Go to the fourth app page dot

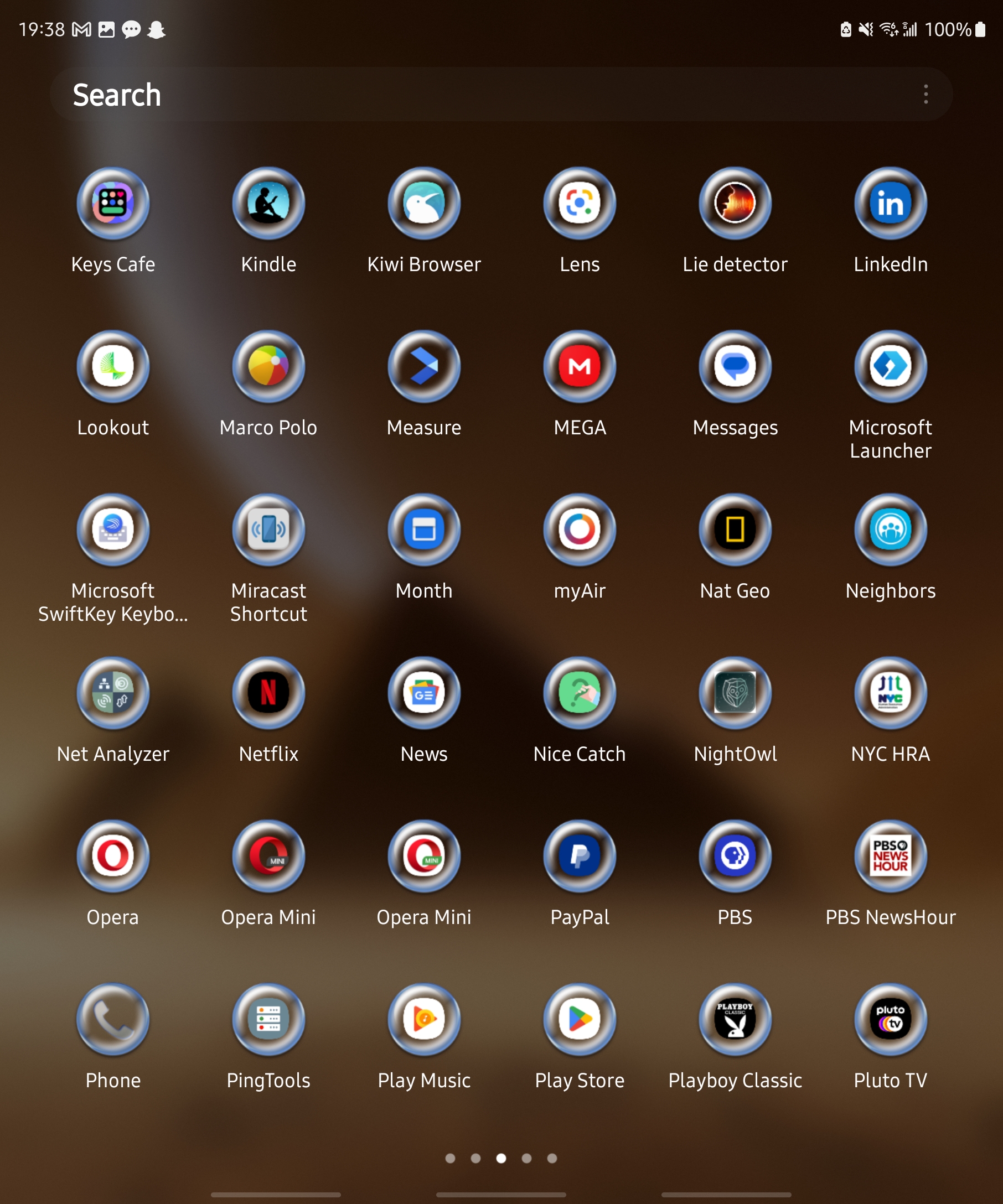[526, 1158]
